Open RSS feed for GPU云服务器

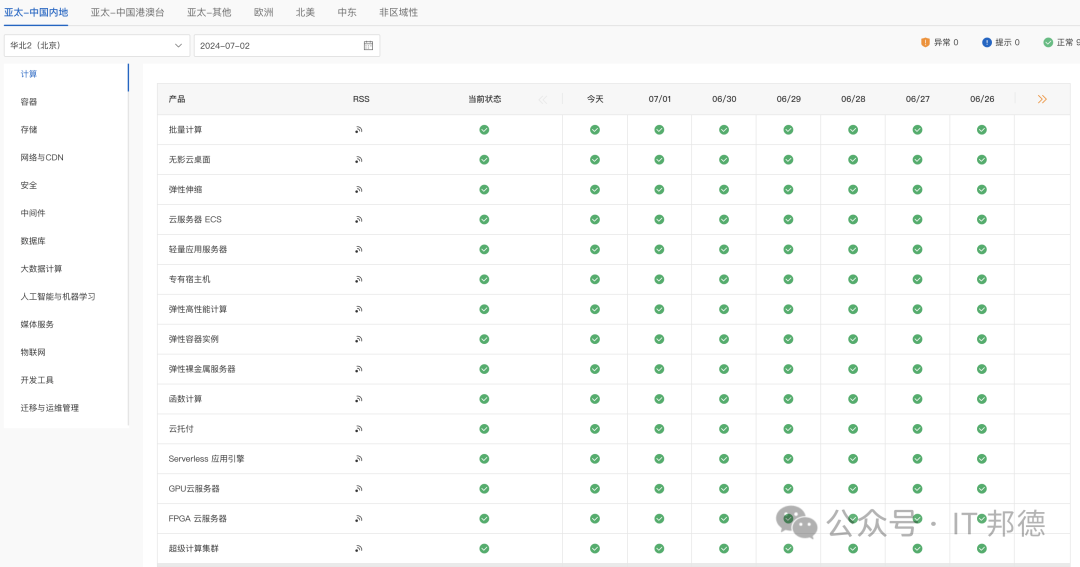358,488
